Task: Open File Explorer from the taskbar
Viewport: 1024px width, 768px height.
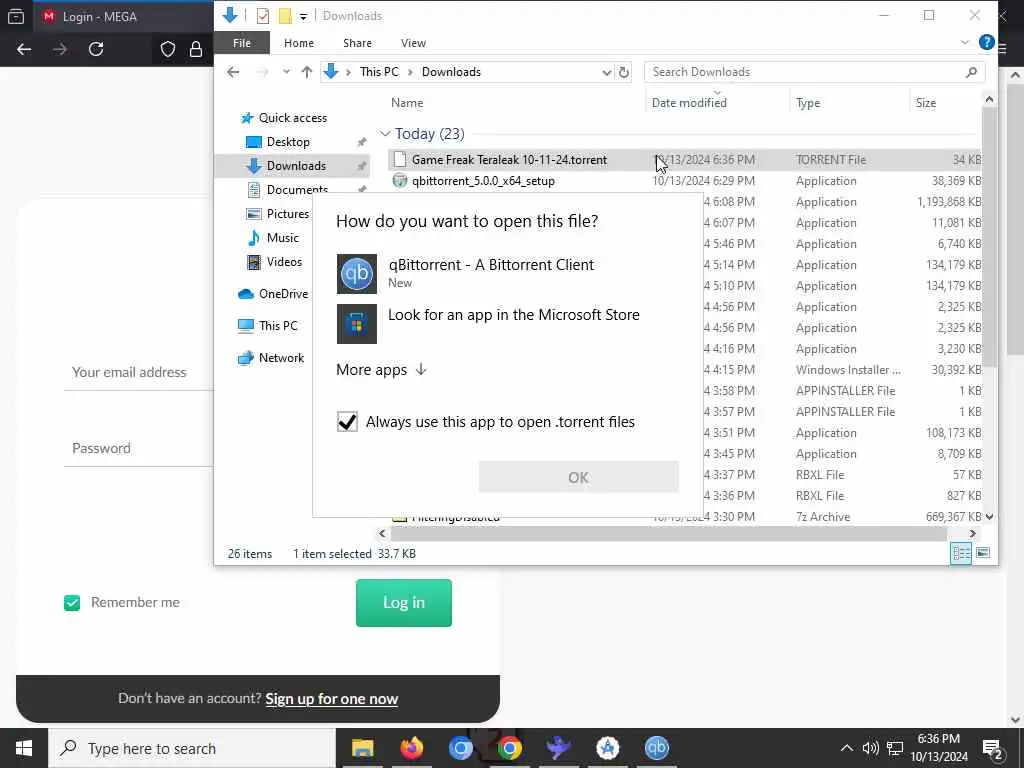Action: pyautogui.click(x=362, y=748)
